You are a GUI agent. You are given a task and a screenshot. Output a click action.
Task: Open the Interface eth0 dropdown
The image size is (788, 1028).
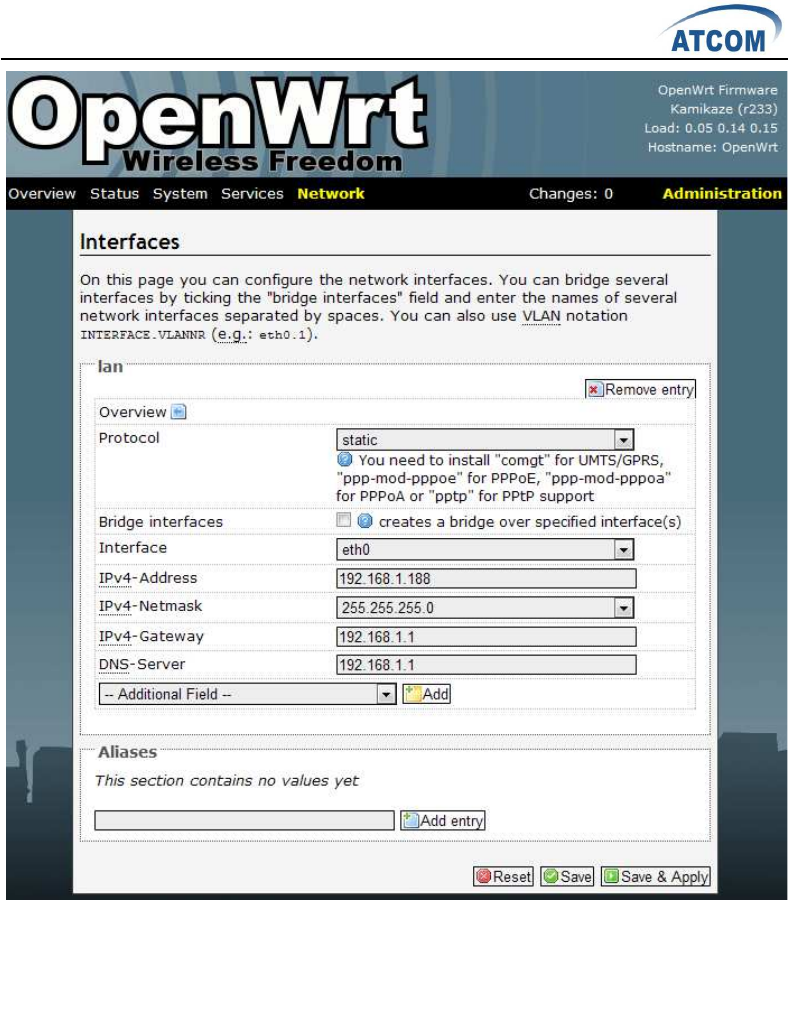[x=484, y=549]
